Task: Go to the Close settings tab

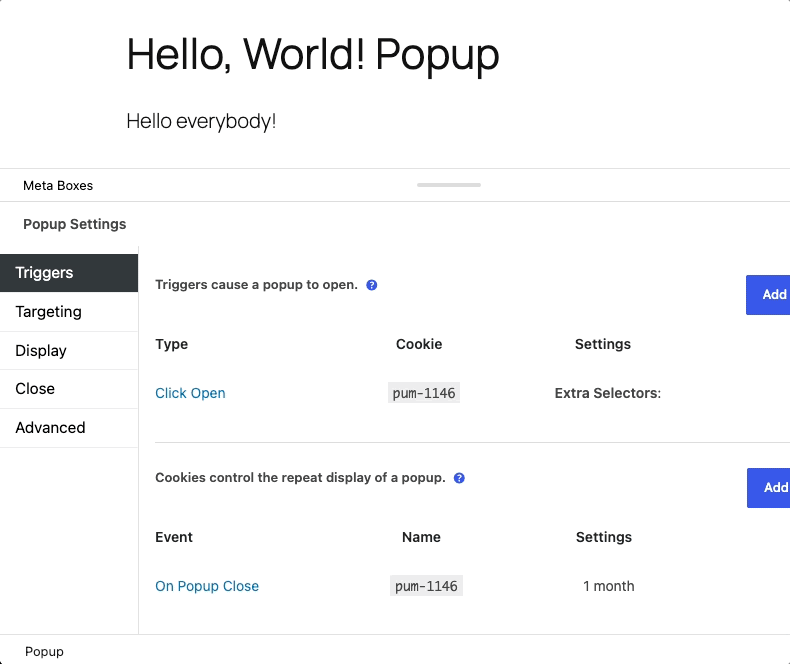Action: tap(69, 388)
